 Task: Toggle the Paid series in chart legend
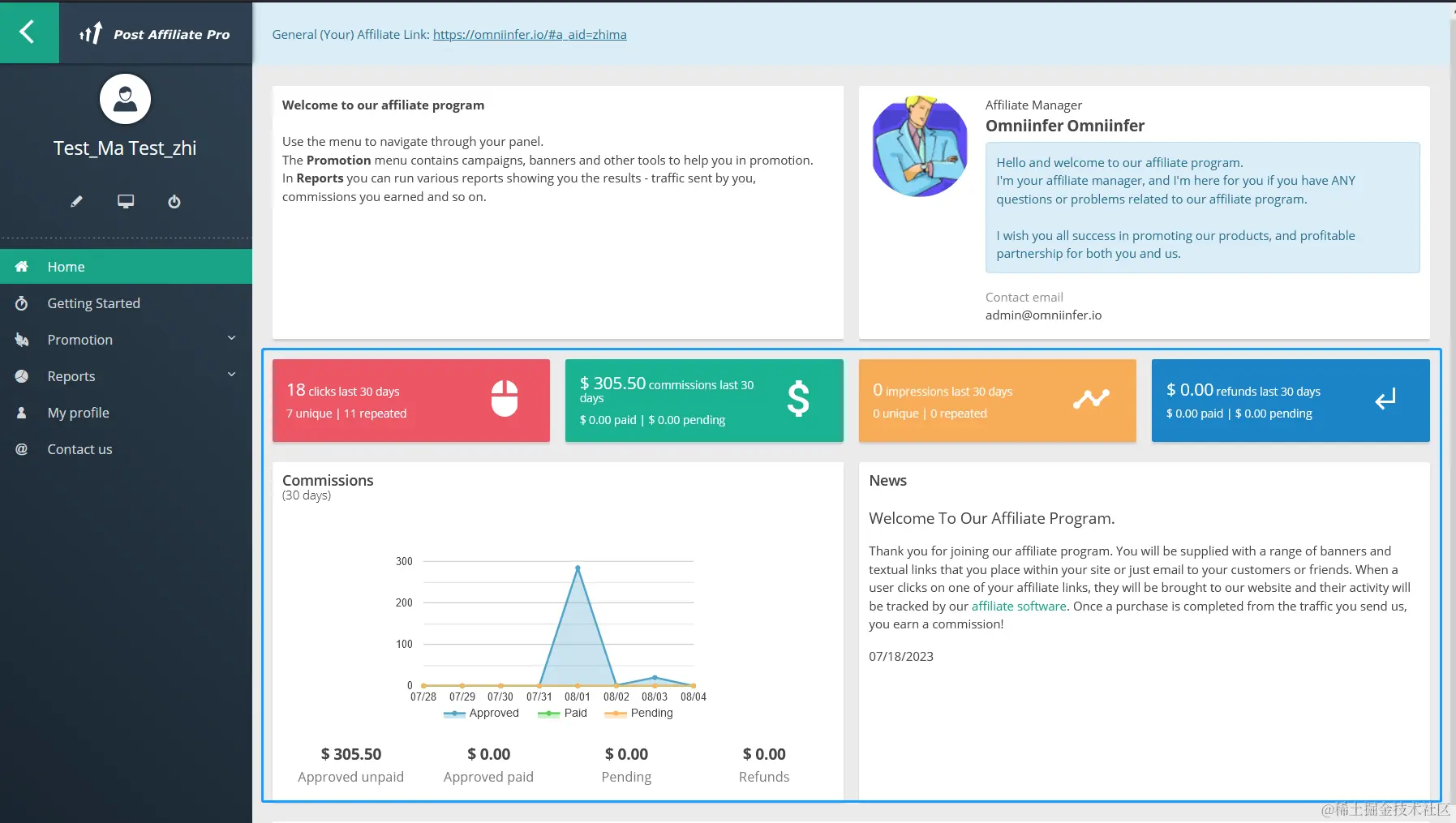(x=563, y=713)
